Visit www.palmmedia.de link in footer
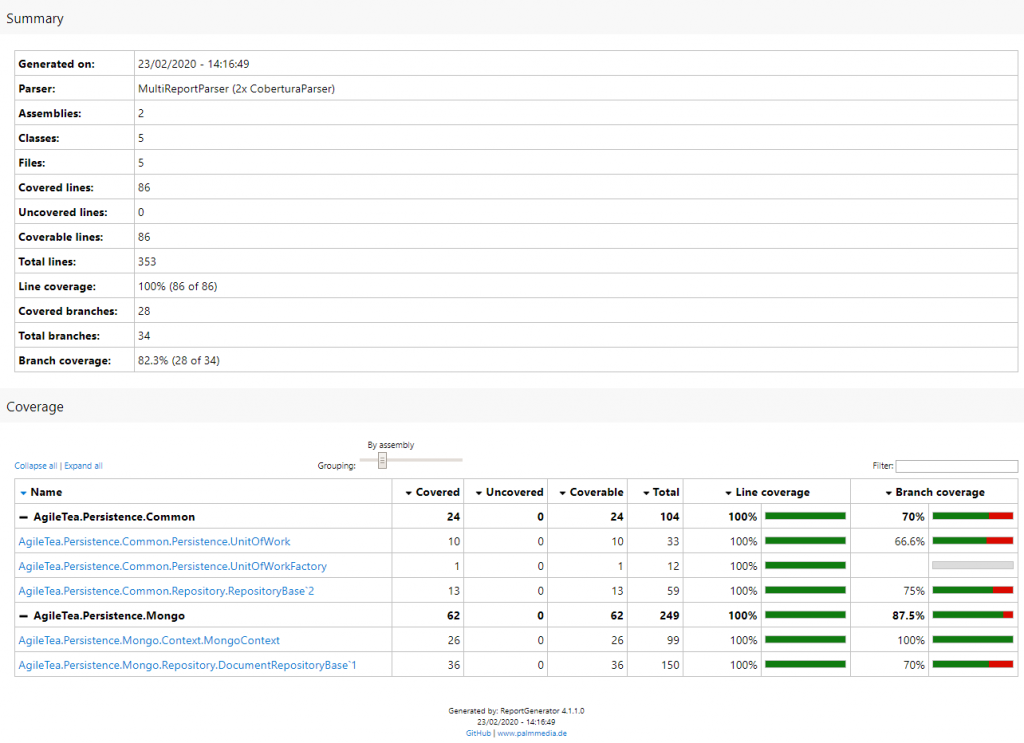The image size is (1024, 743). tap(532, 733)
